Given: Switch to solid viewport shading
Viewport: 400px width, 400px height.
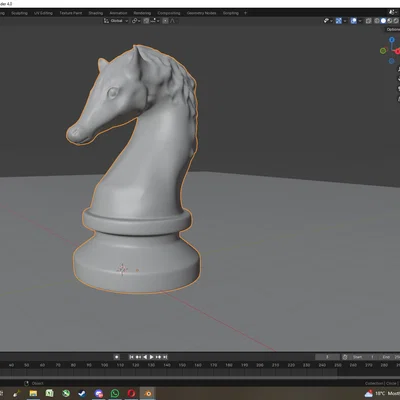Looking at the screenshot, I should [x=383, y=21].
